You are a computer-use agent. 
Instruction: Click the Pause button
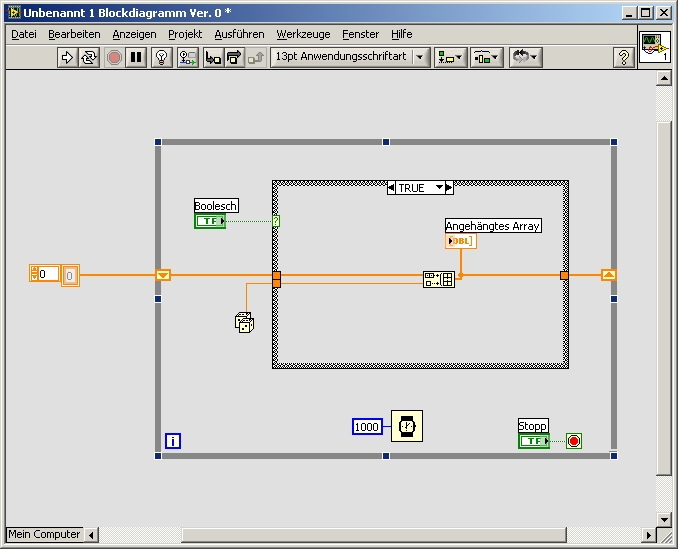[136, 57]
